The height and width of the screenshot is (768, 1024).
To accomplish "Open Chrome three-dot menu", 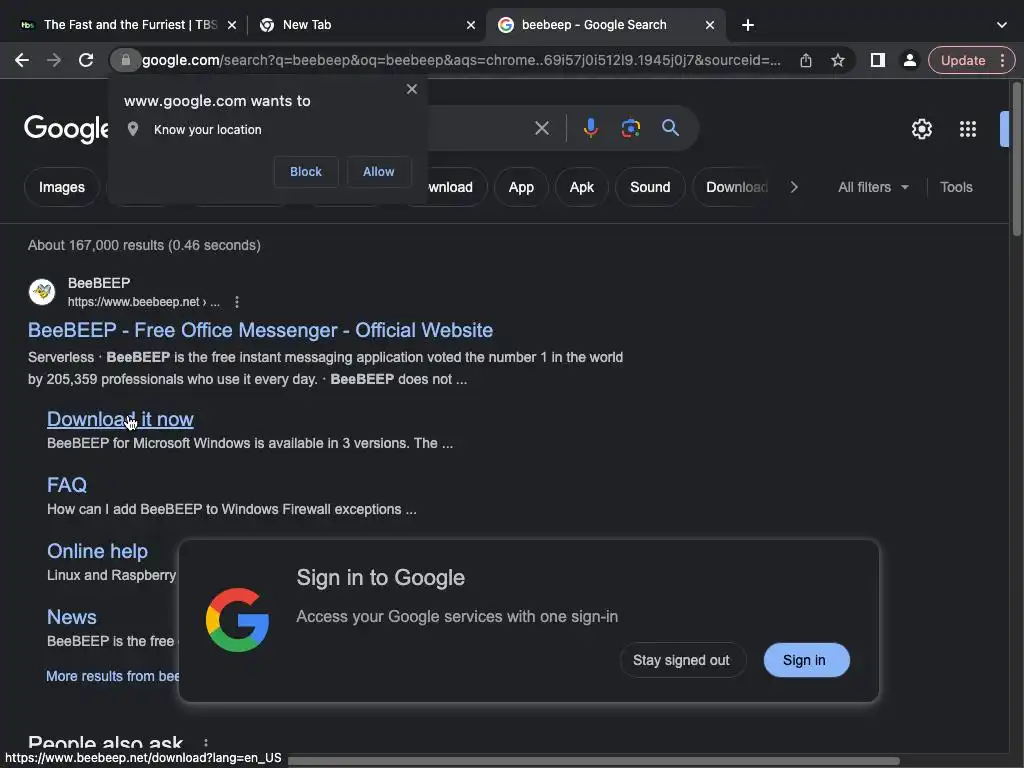I will [x=1002, y=60].
